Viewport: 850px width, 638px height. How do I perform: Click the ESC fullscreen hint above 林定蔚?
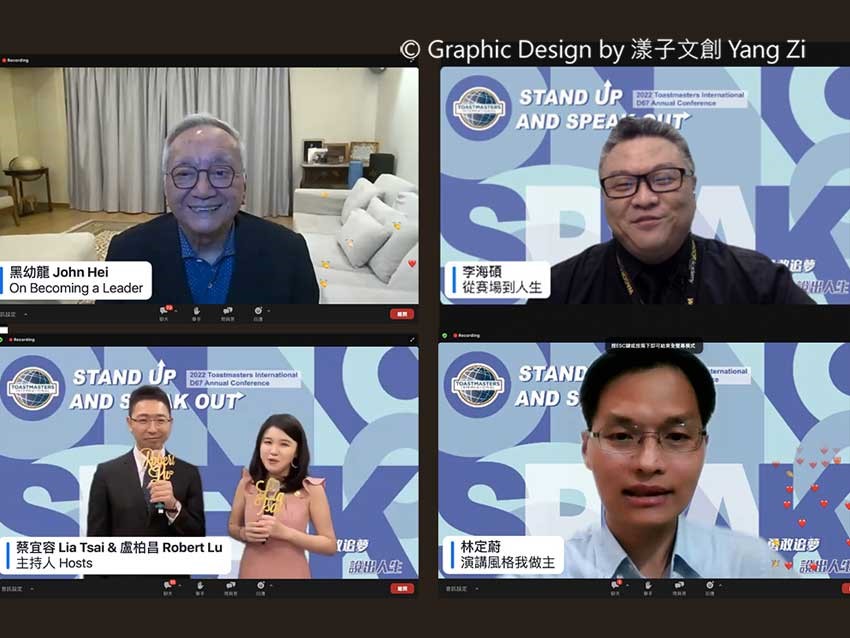tap(653, 346)
